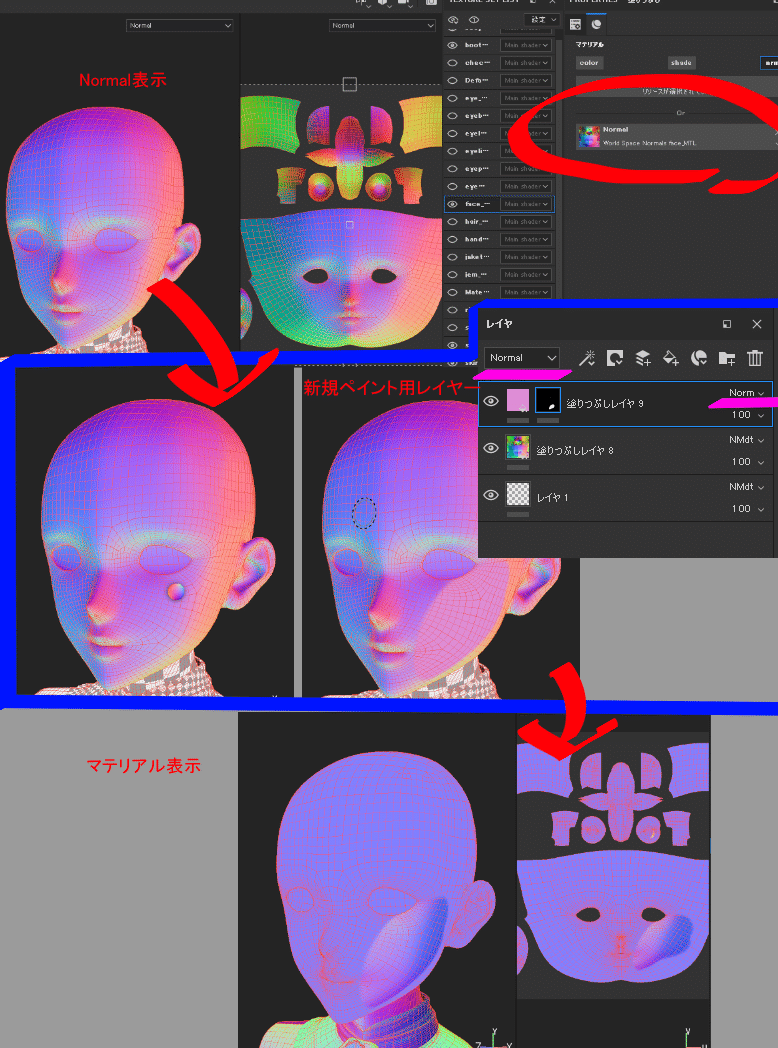Open the add effect magic wand menu
This screenshot has height=1048, width=778.
coord(587,358)
